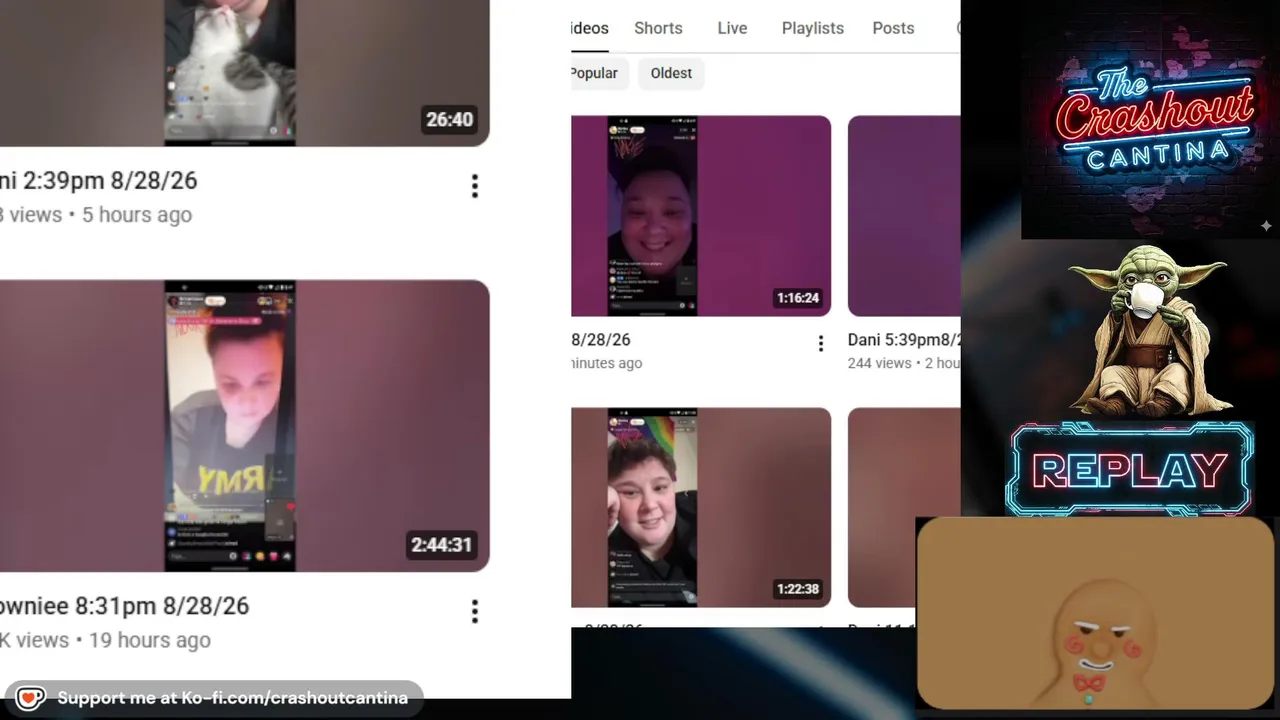This screenshot has height=720, width=1280.
Task: Open the Live tab
Action: (x=732, y=28)
